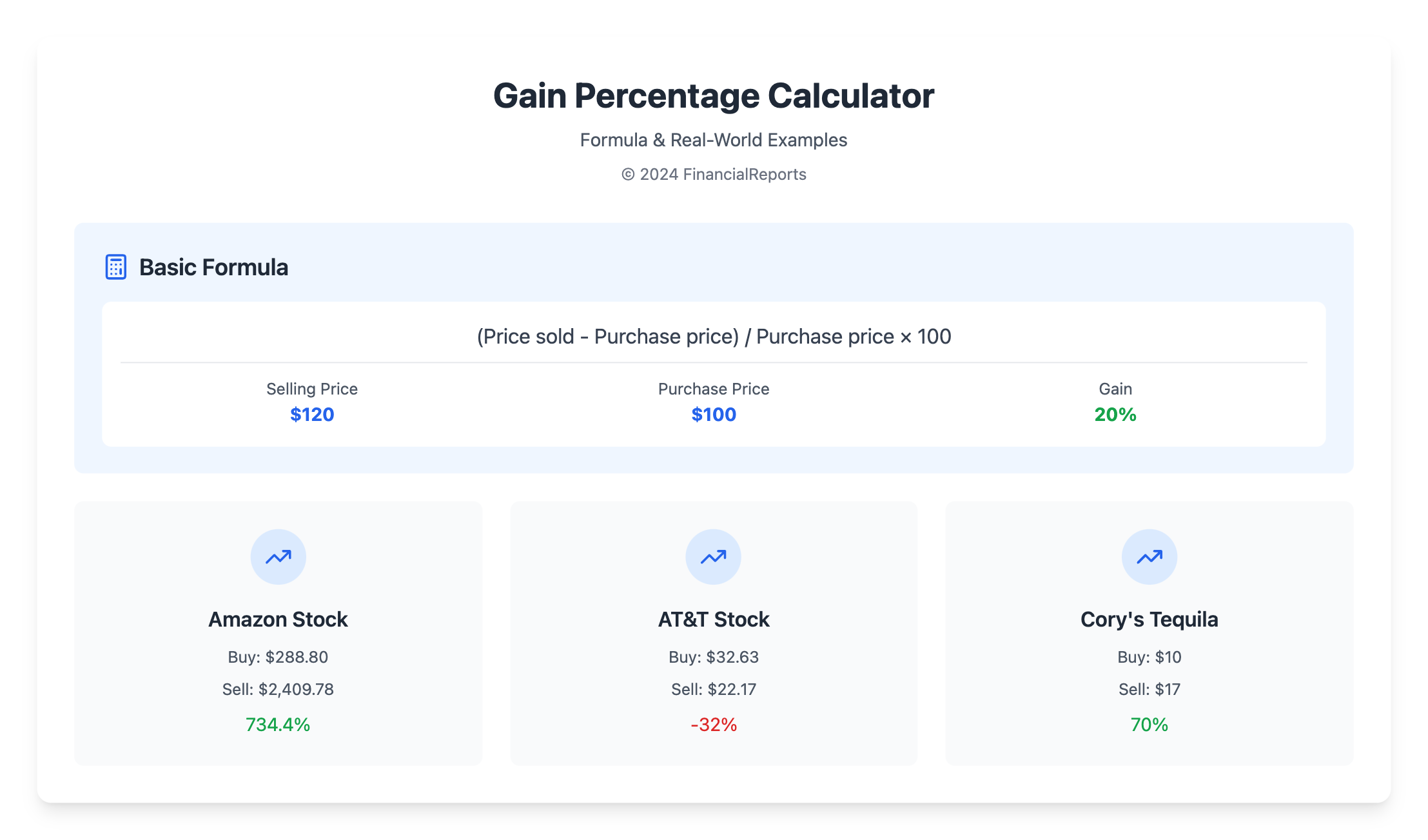This screenshot has height=840, width=1428.
Task: Click the Cory's Tequila card title
Action: pyautogui.click(x=1149, y=620)
